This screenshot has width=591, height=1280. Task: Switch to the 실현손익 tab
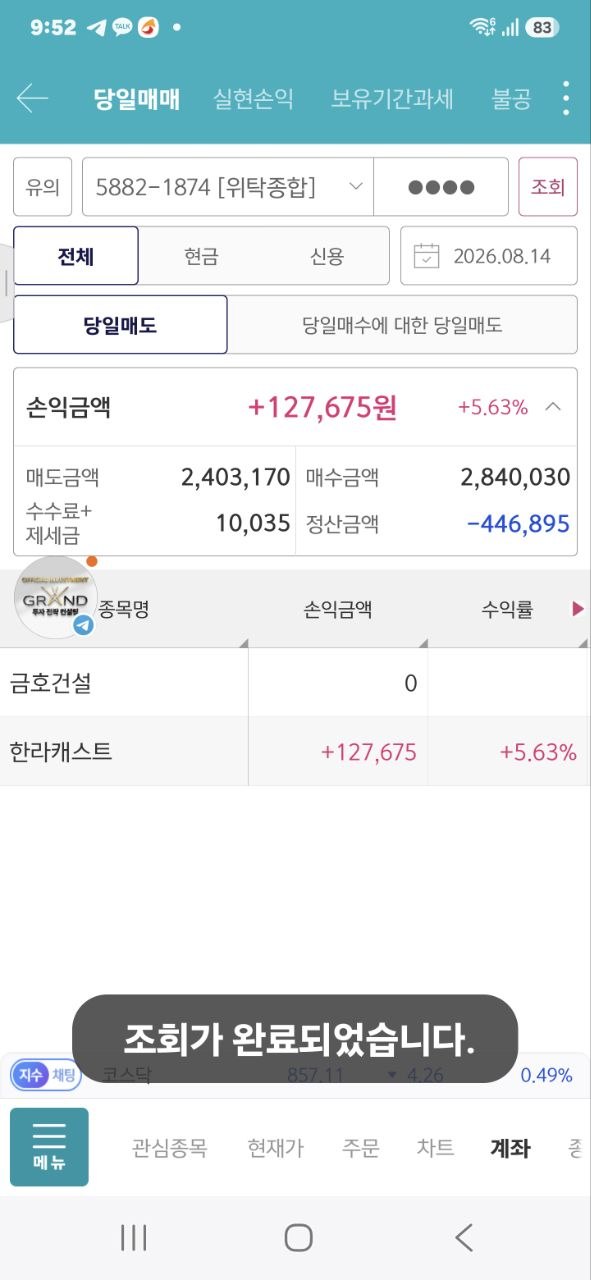[x=253, y=99]
